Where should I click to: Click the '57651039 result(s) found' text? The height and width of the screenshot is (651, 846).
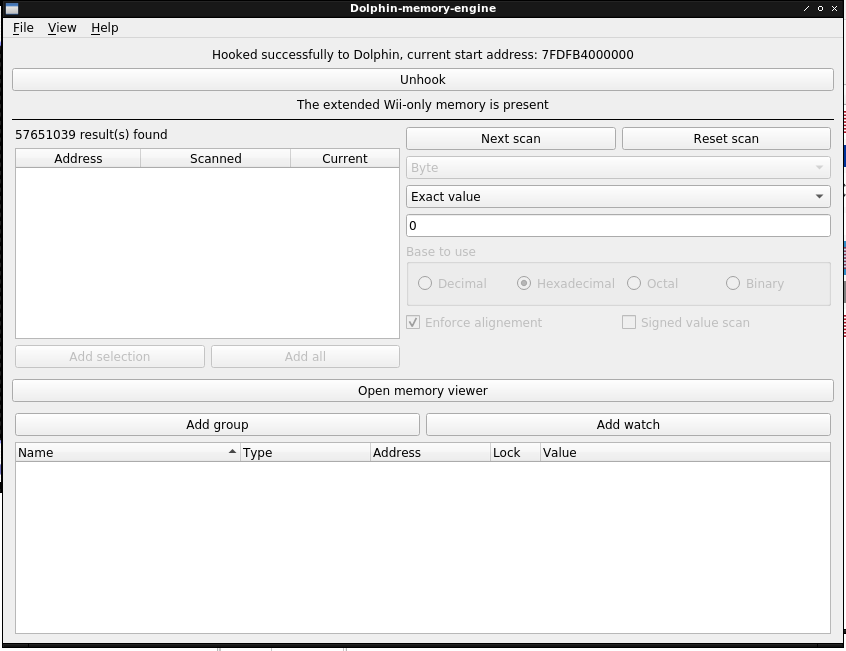(x=91, y=135)
